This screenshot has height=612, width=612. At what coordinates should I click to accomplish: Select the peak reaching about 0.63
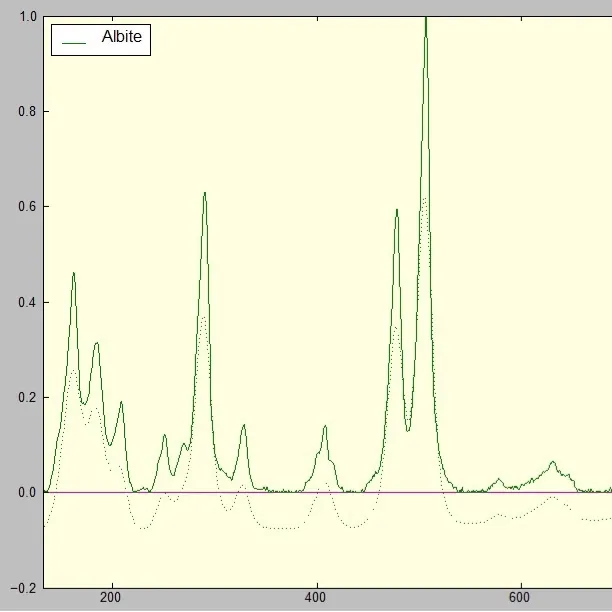point(205,194)
